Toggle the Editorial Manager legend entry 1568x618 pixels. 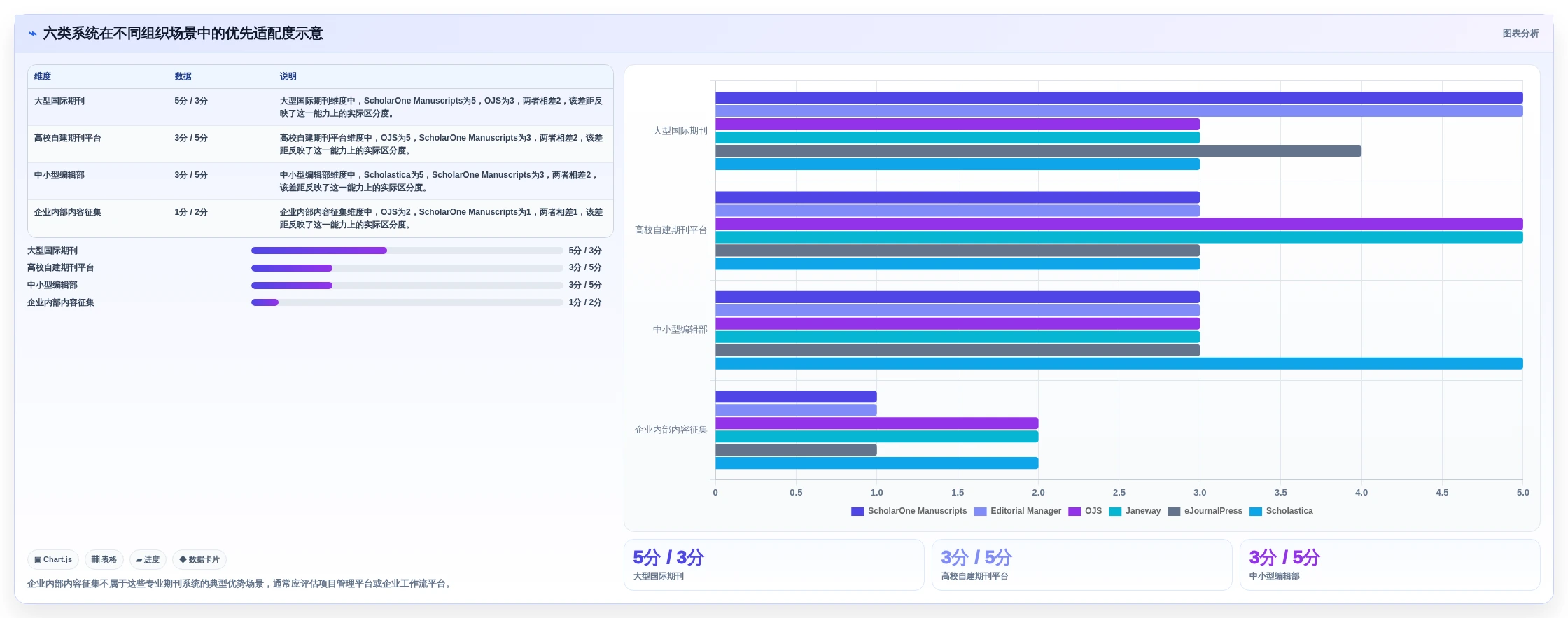[x=1017, y=512]
